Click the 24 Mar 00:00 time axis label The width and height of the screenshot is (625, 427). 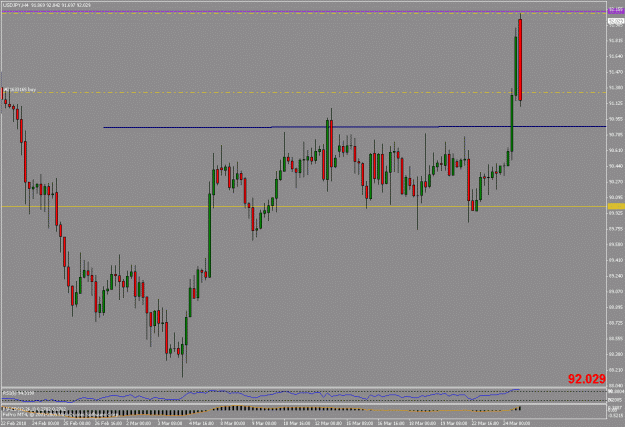point(517,423)
